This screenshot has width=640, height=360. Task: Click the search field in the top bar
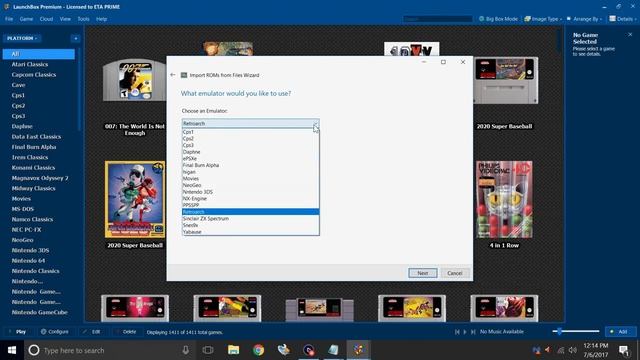(438, 19)
